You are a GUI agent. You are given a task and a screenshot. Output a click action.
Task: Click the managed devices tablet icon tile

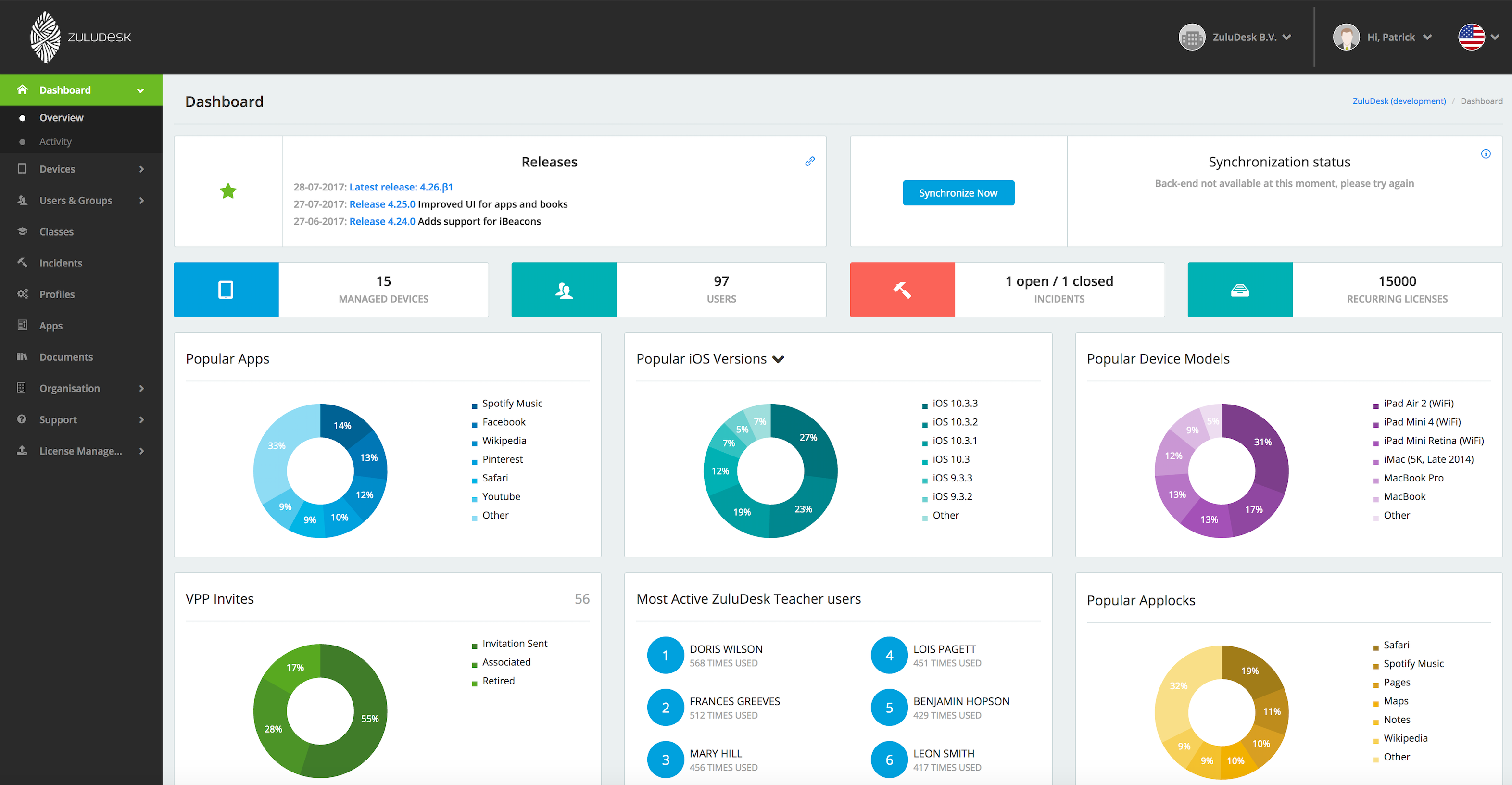(226, 290)
